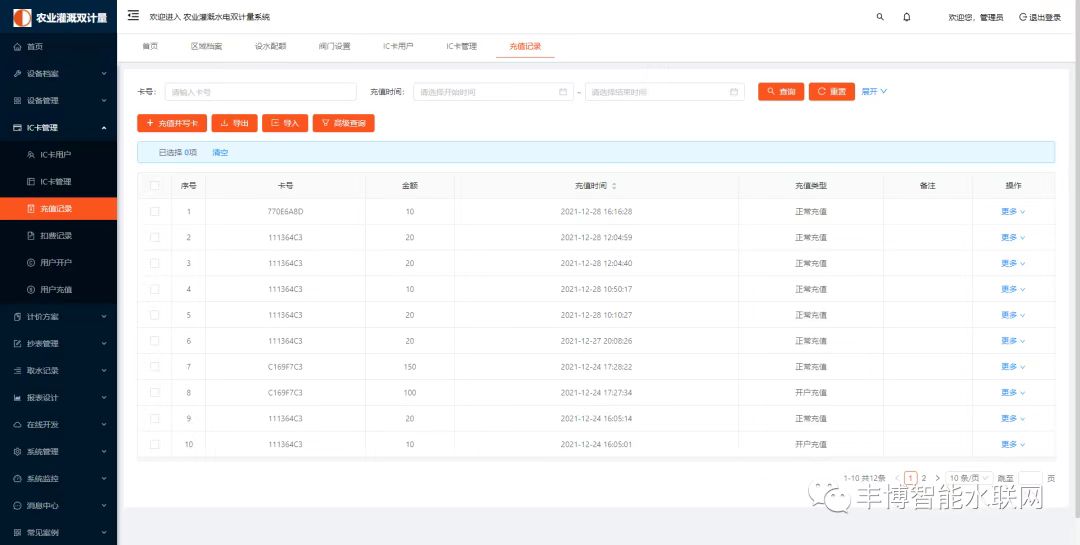Open the 10条/页 page size dropdown

969,478
